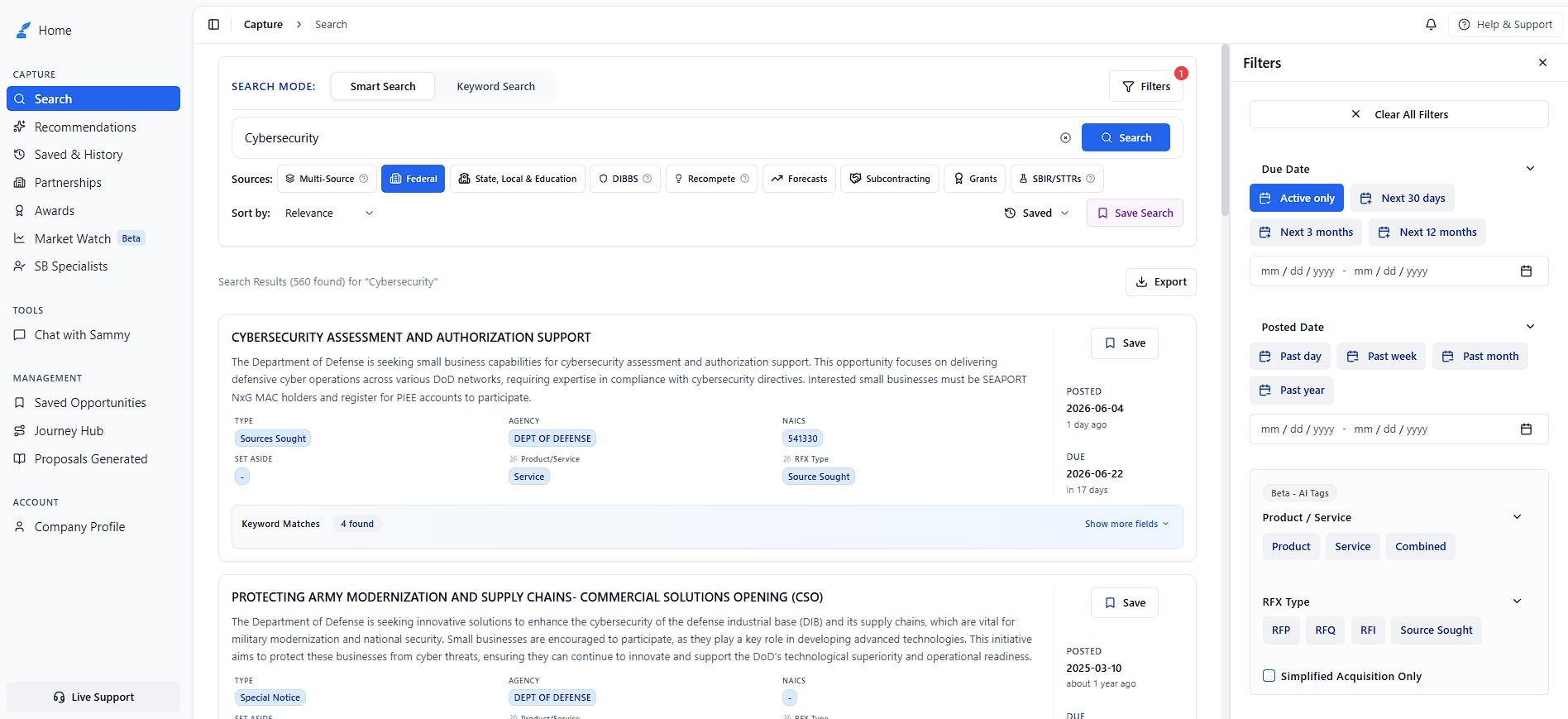Click the Home logo icon
The image size is (1568, 719).
point(23,31)
